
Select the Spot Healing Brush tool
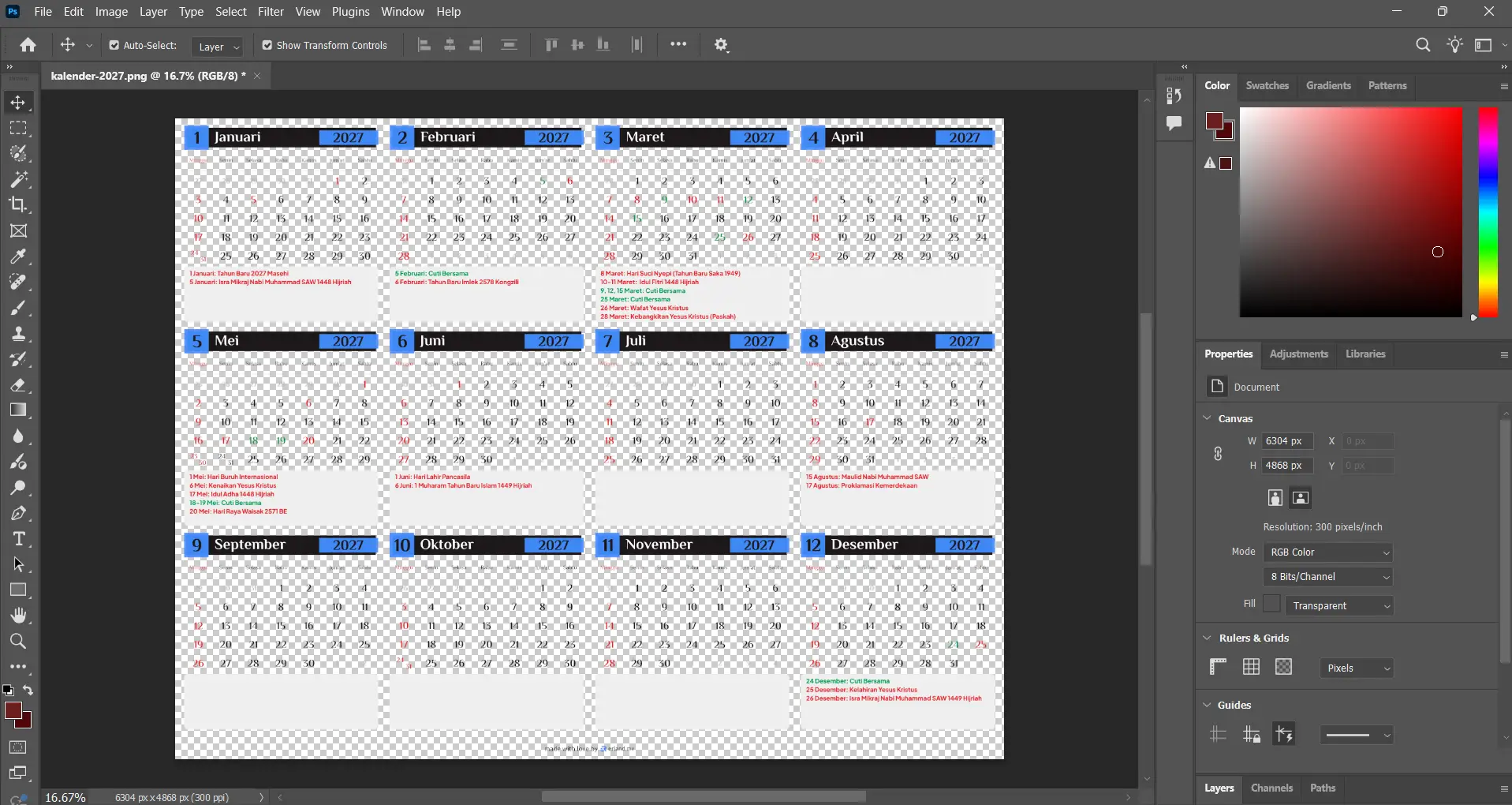18,282
